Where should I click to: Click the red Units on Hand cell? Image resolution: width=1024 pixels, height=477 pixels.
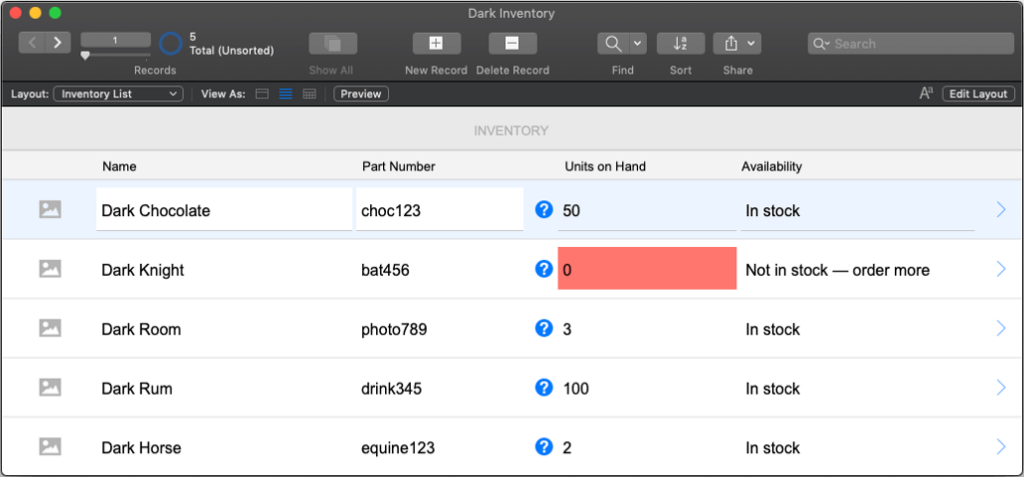(646, 269)
